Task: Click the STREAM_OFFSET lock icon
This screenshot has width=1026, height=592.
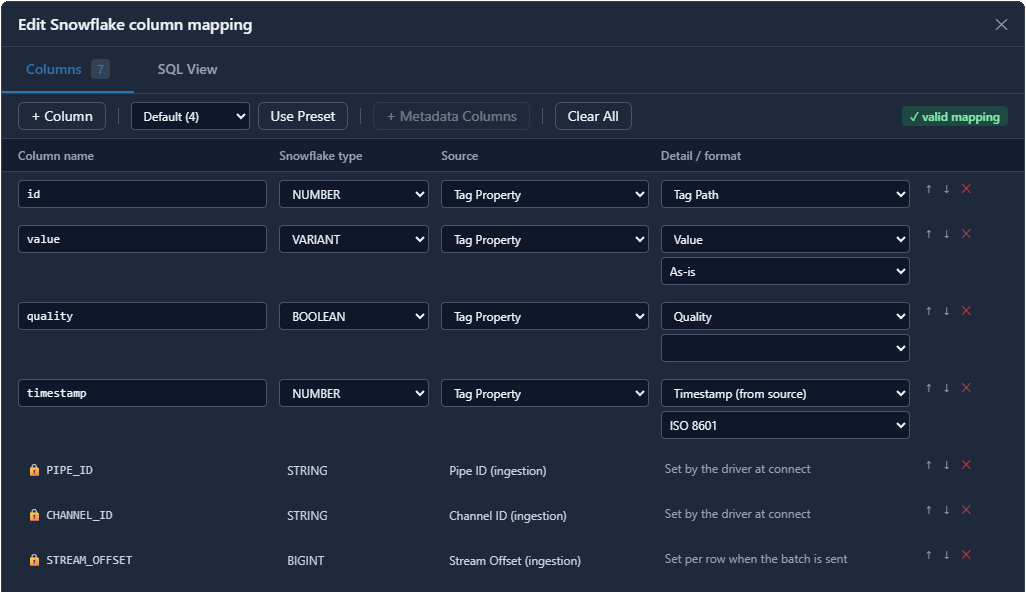Action: point(34,560)
